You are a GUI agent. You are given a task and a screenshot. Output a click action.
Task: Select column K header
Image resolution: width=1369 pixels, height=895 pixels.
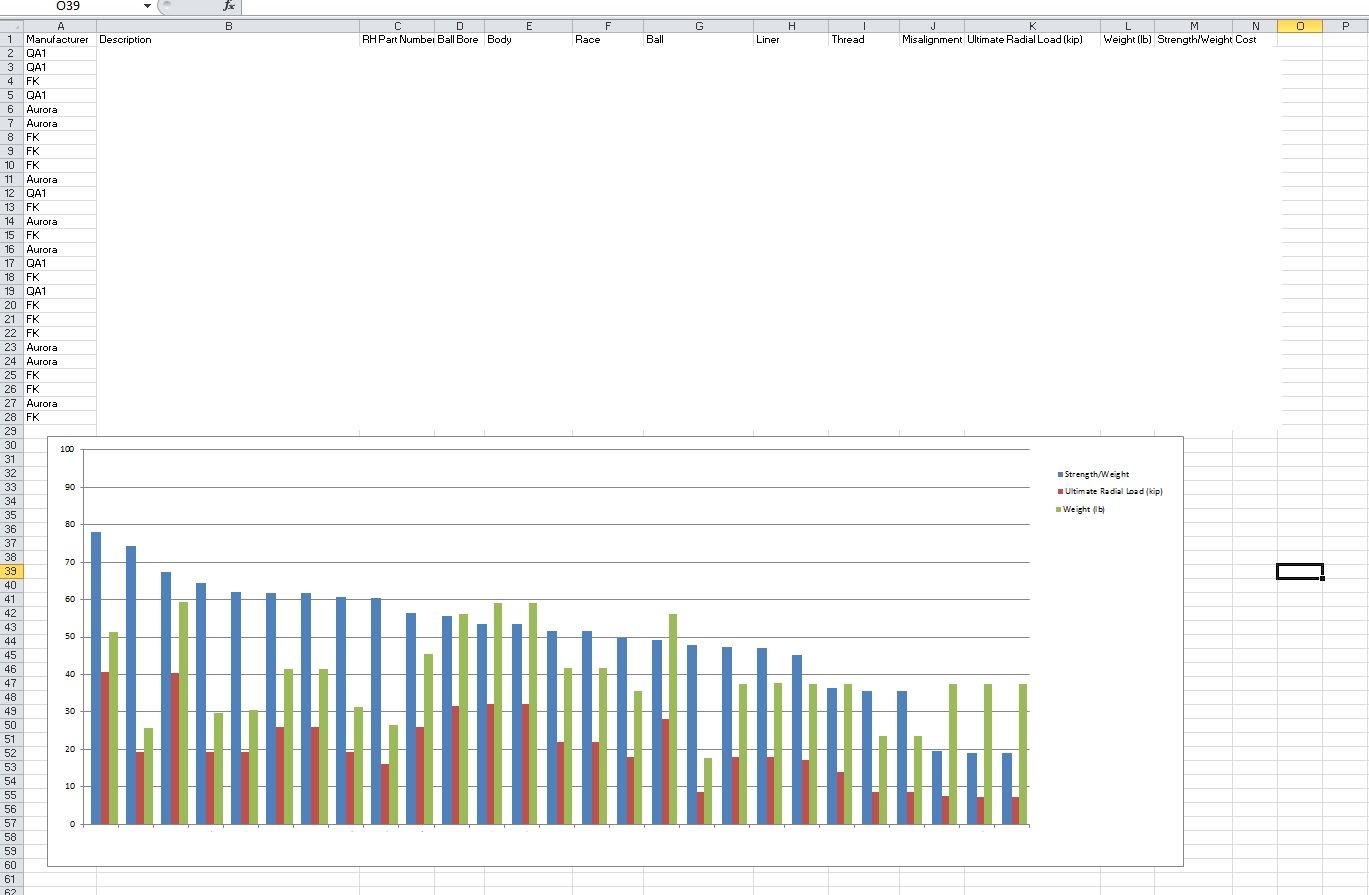point(1032,26)
